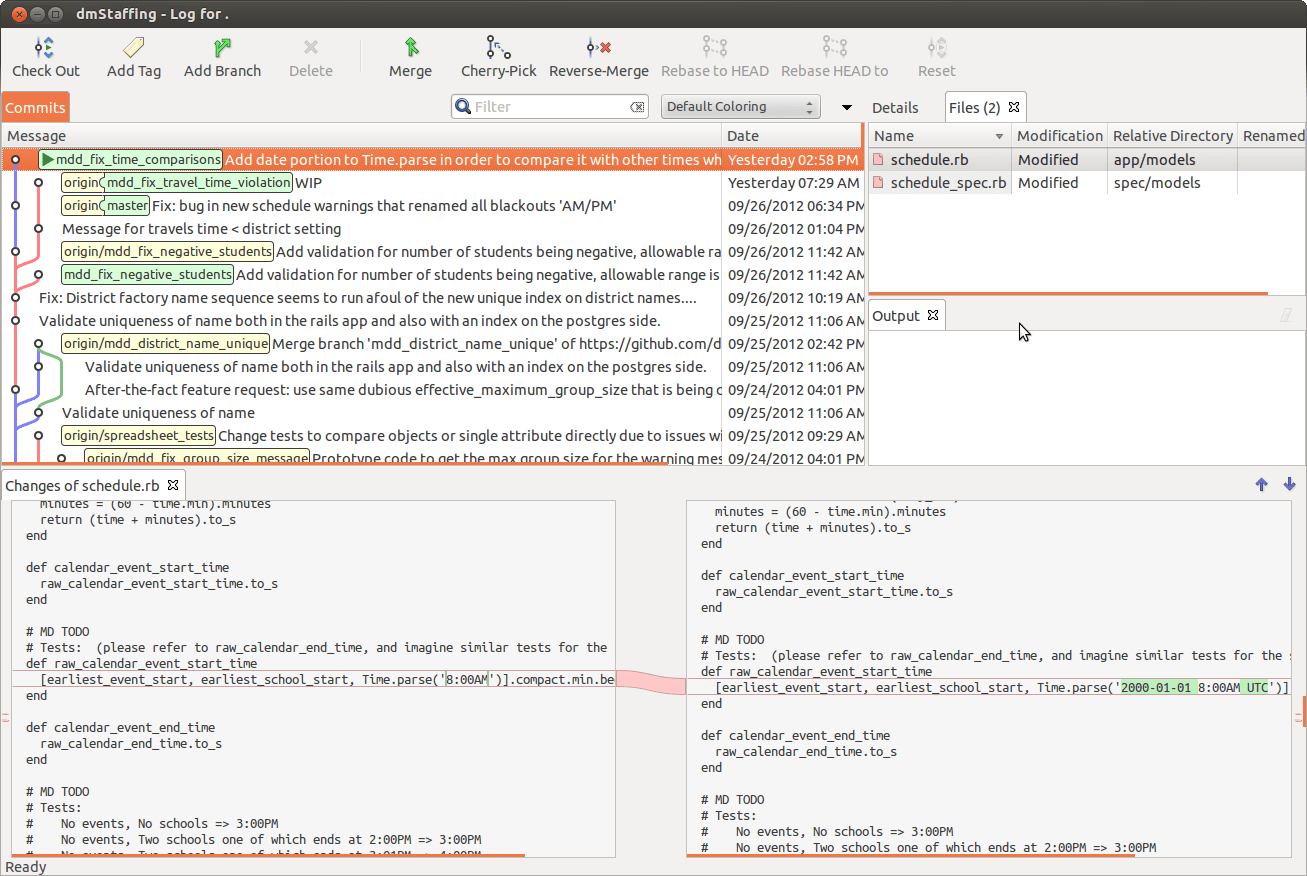Collapse the mdd_fix_time_comparisons commit triangle
The height and width of the screenshot is (876, 1307).
click(46, 159)
